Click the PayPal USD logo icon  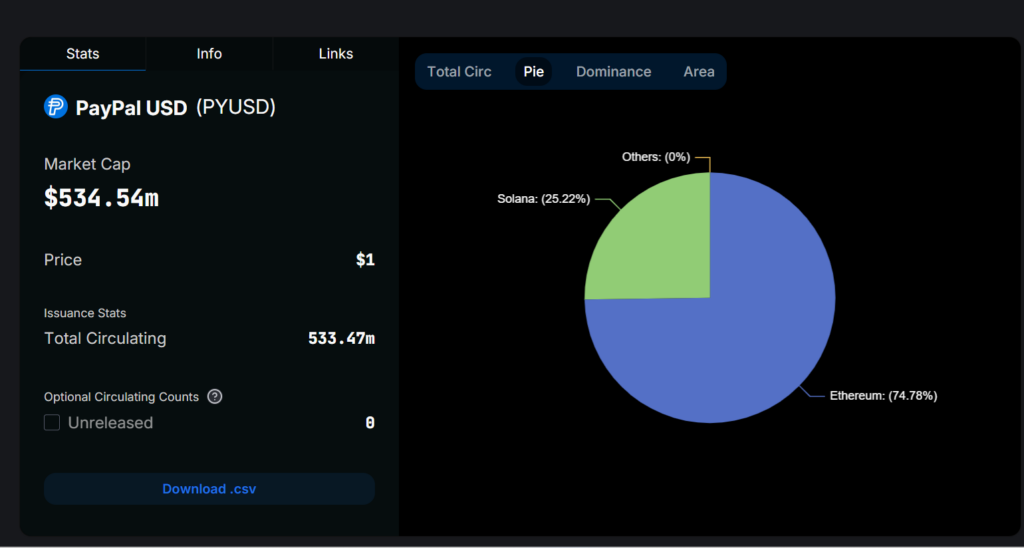(x=56, y=106)
